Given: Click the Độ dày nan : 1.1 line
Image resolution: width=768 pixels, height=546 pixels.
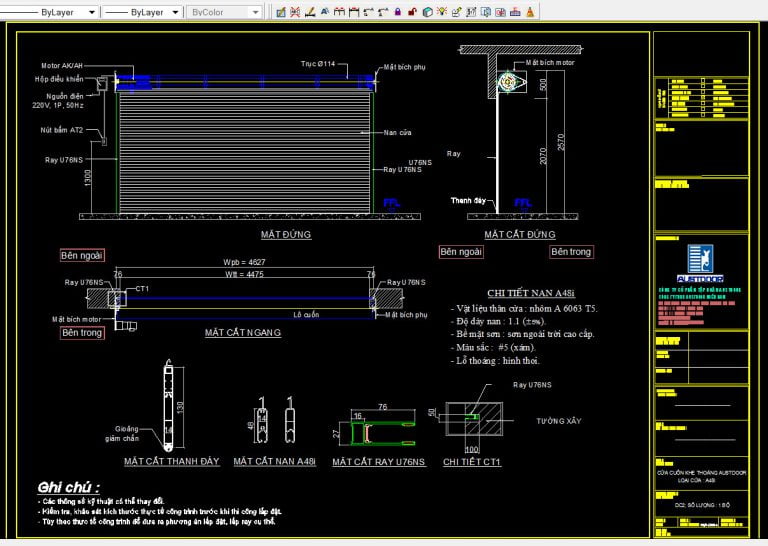Looking at the screenshot, I should click(498, 321).
